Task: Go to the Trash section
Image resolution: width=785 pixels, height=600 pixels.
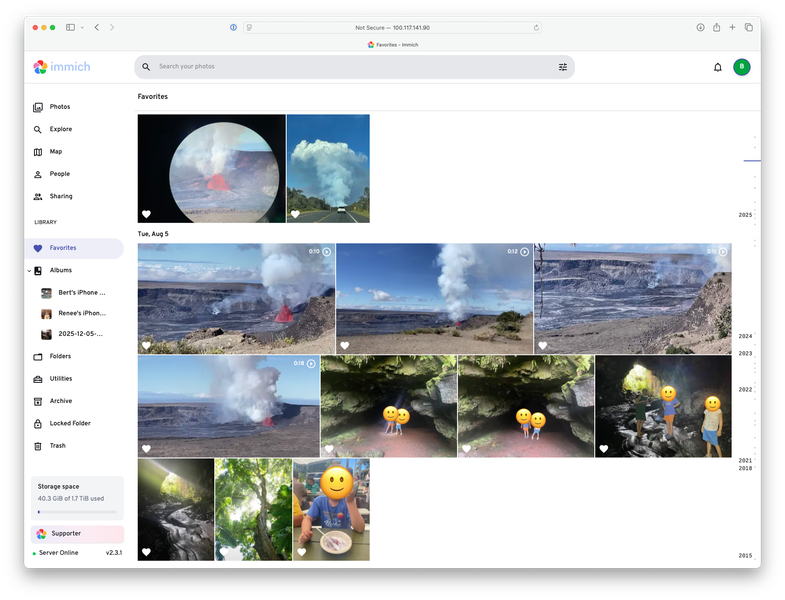Action: click(x=57, y=446)
